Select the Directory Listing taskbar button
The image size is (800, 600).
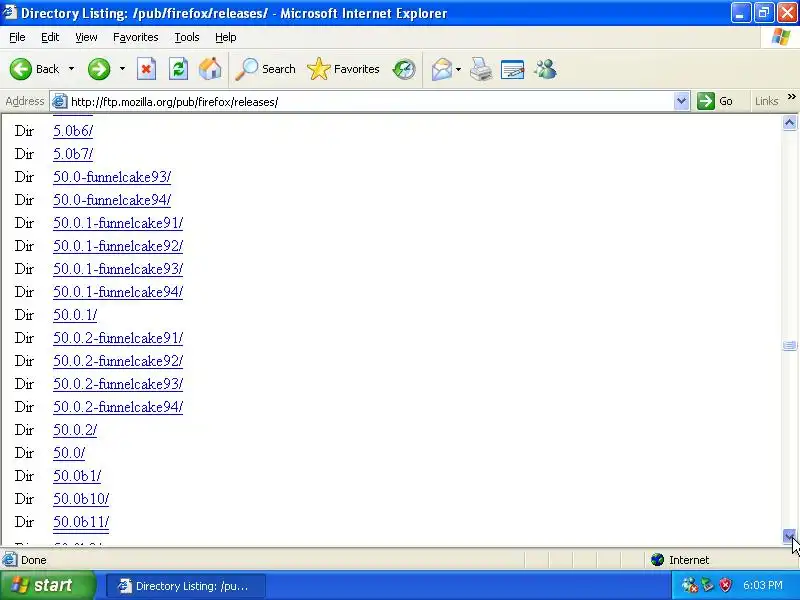point(186,586)
